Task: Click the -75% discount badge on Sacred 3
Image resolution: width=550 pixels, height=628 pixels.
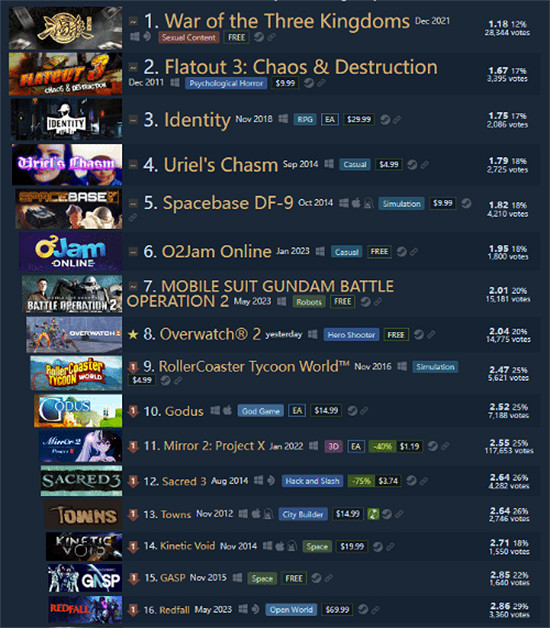Action: pos(361,481)
